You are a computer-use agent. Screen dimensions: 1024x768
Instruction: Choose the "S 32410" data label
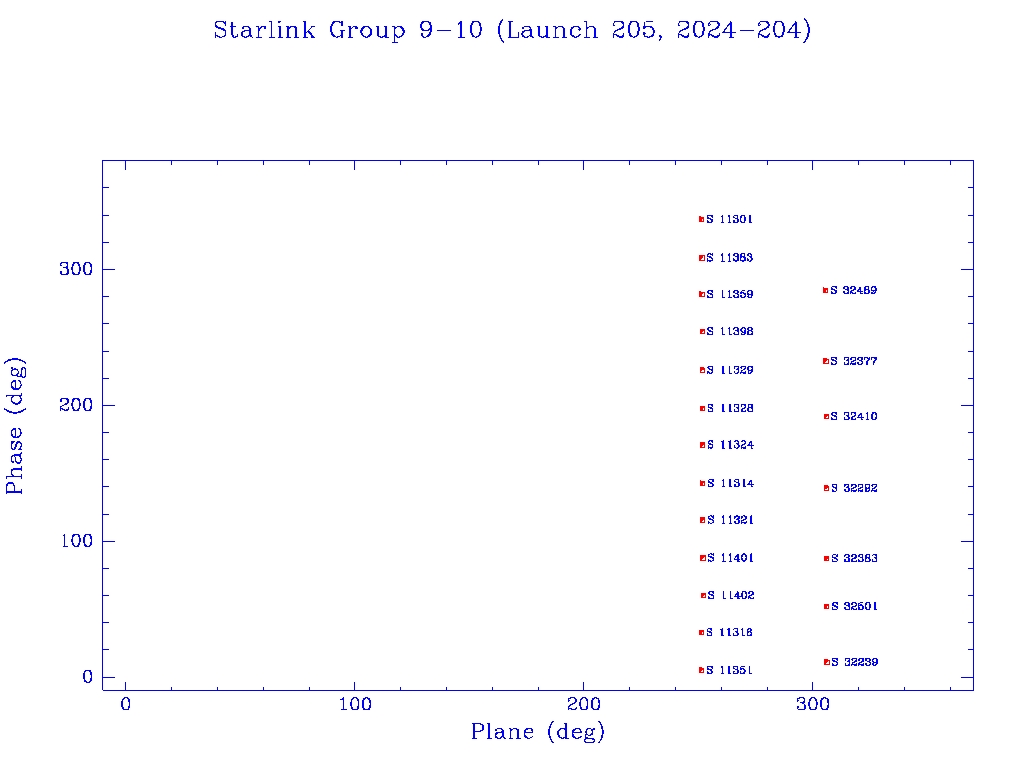[x=854, y=417]
